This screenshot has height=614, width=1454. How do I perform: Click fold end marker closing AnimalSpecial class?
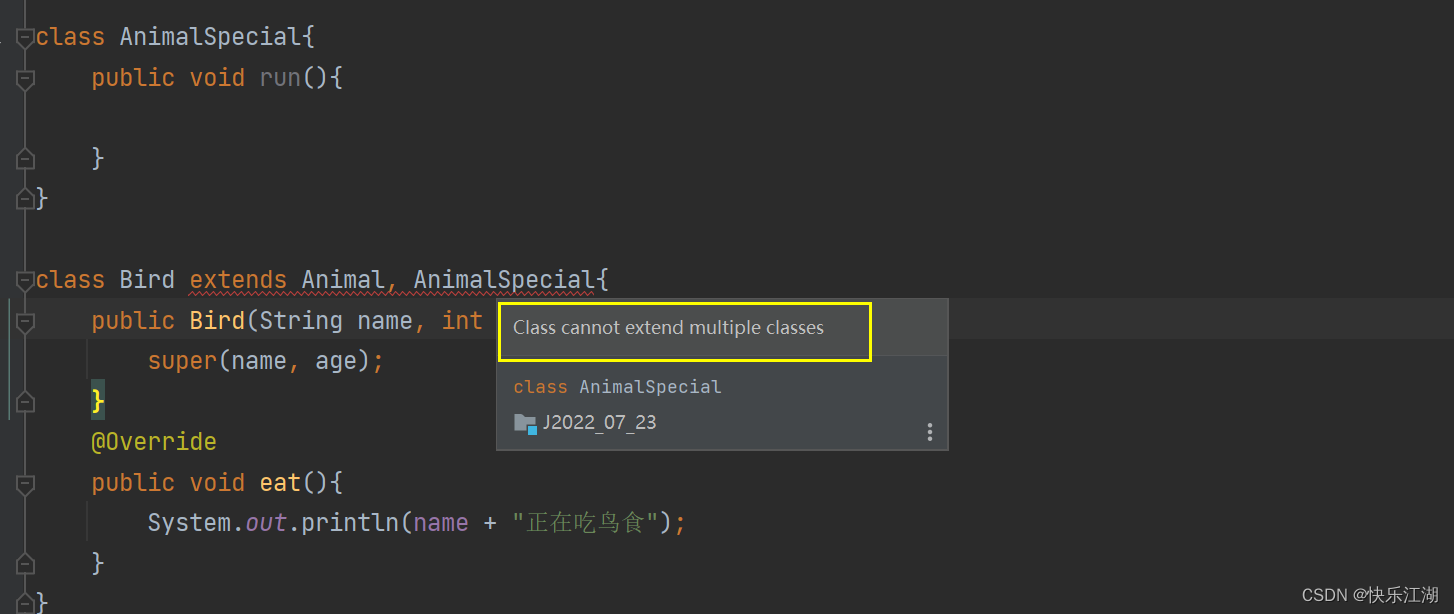pos(25,199)
